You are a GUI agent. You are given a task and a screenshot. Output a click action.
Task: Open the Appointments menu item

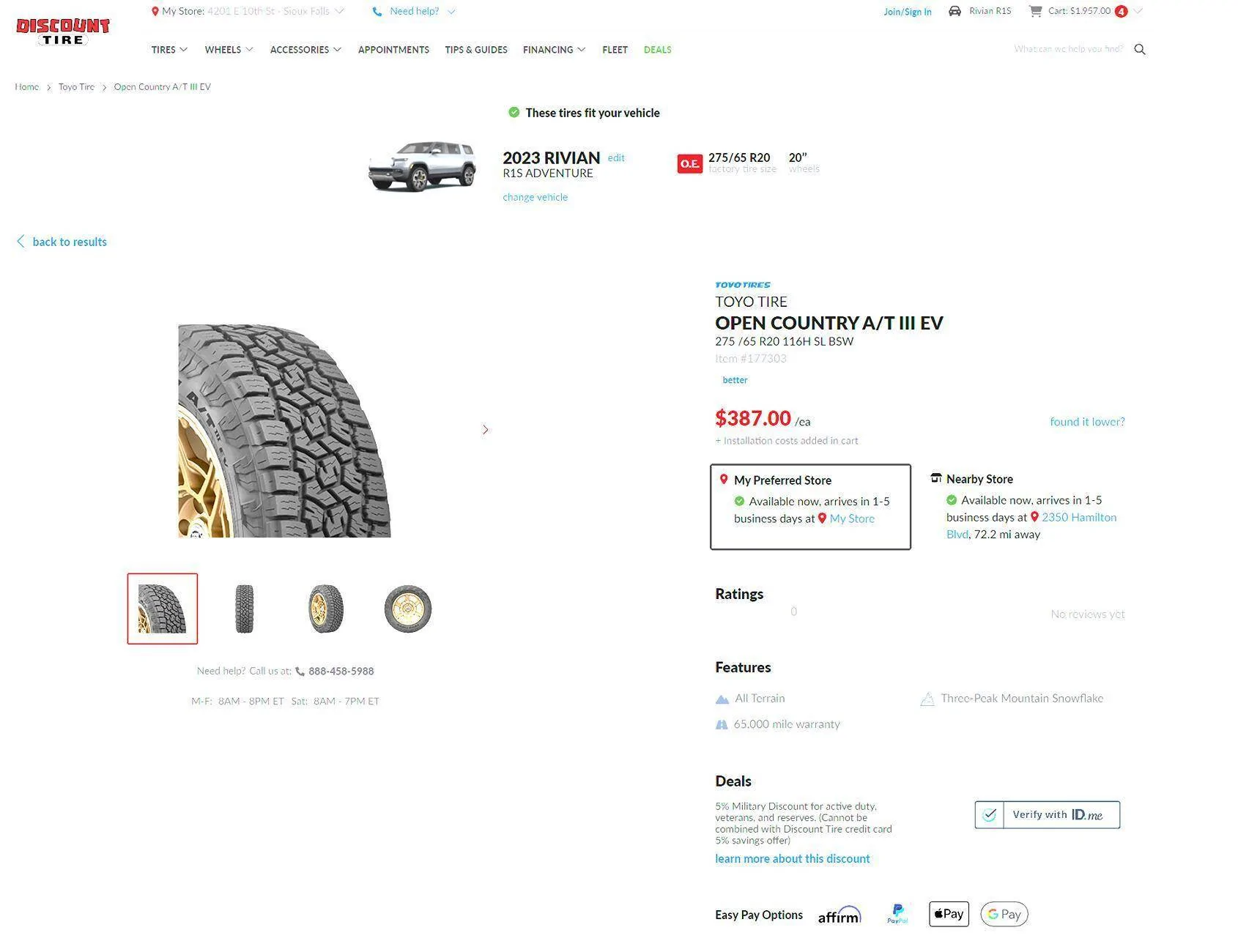point(393,50)
